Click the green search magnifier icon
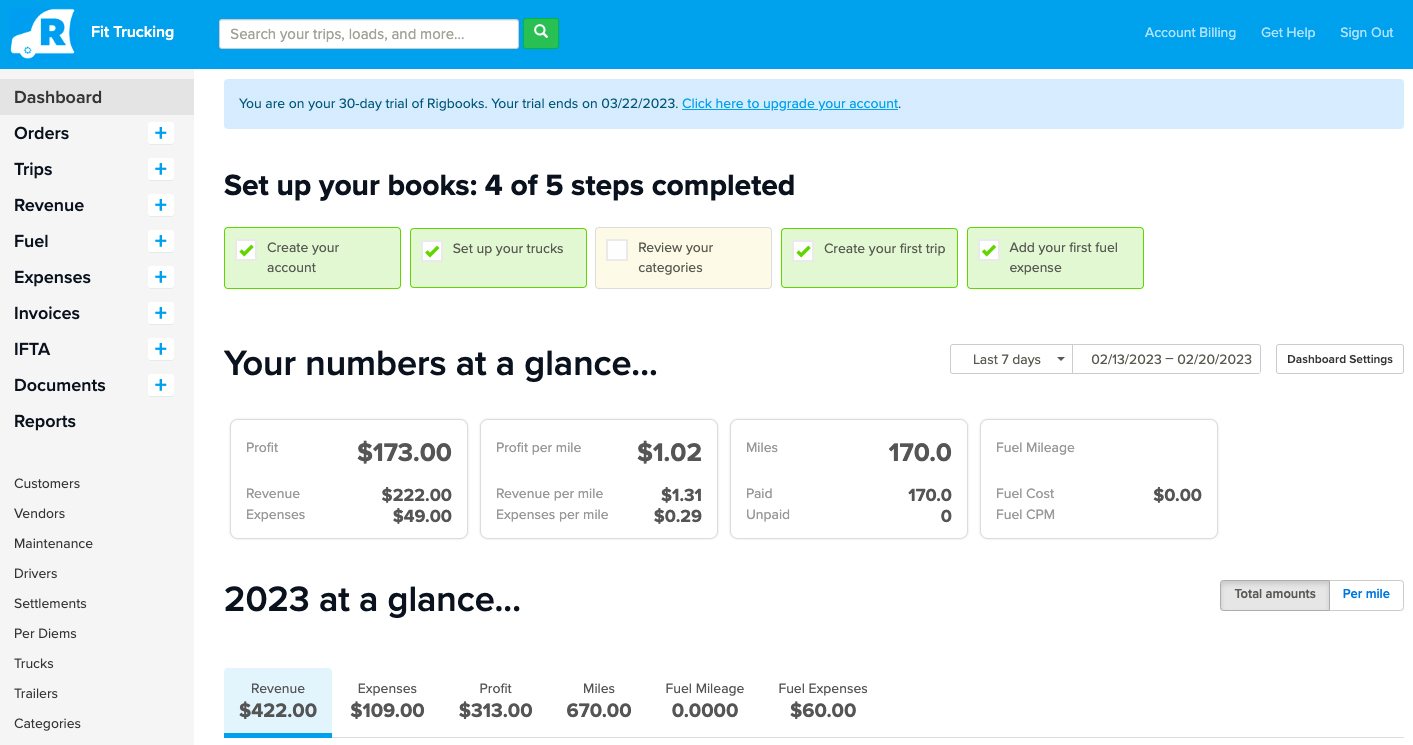 [x=541, y=33]
